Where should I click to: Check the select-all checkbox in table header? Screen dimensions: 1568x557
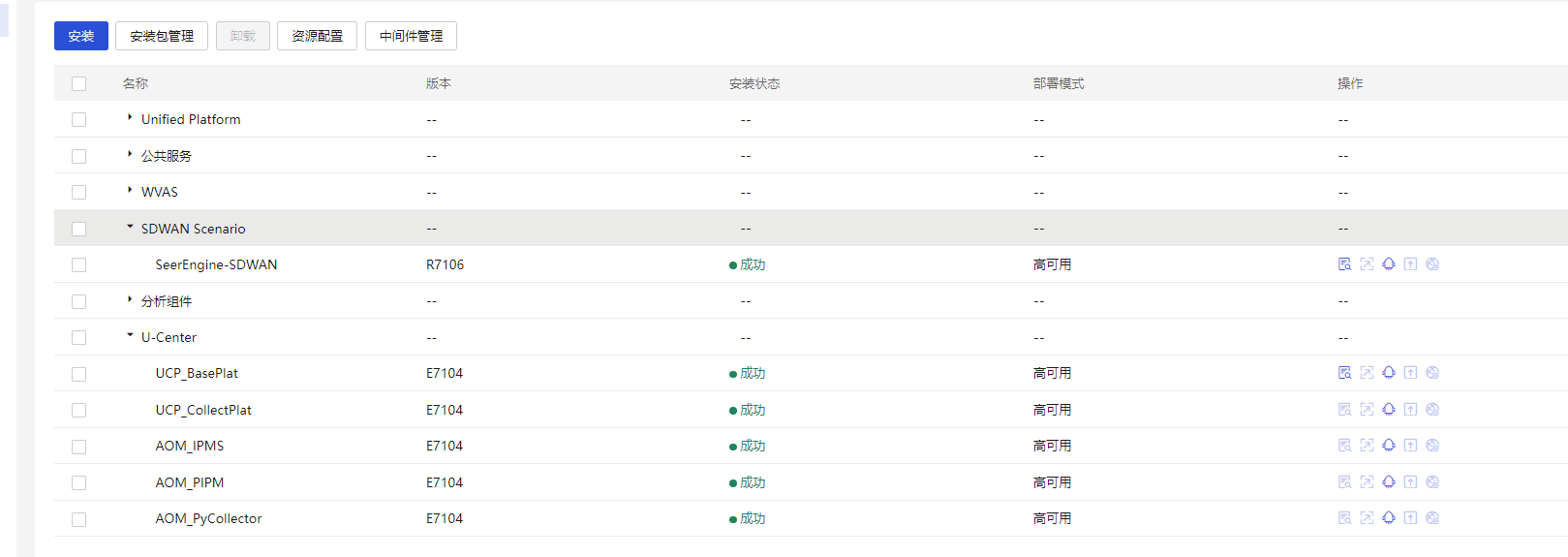coord(79,84)
